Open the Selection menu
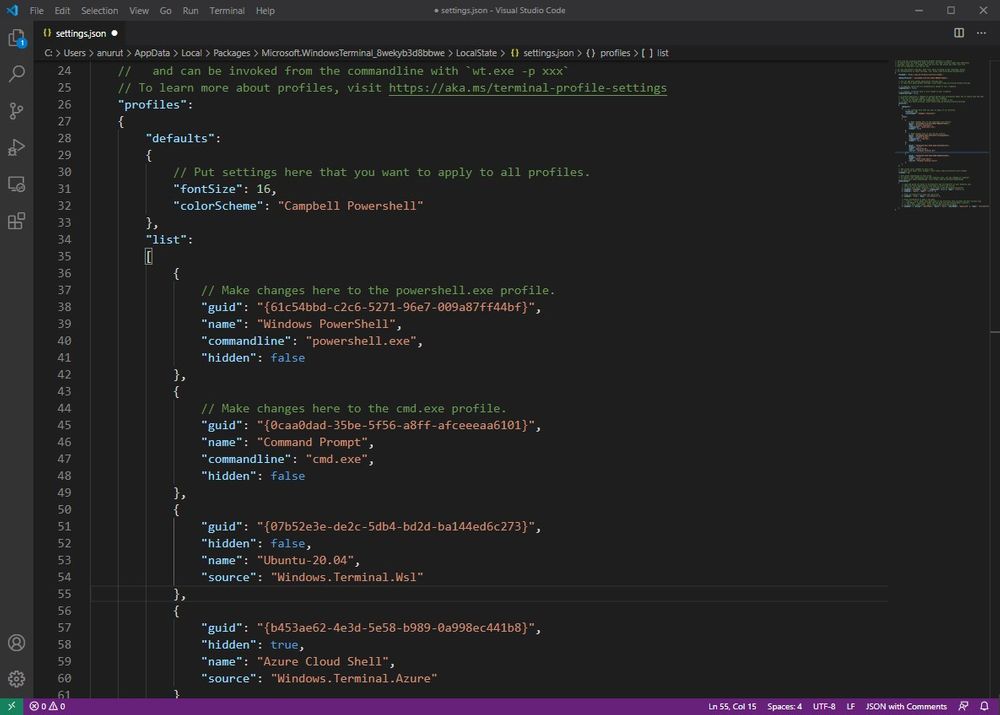This screenshot has height=715, width=1000. tap(99, 10)
